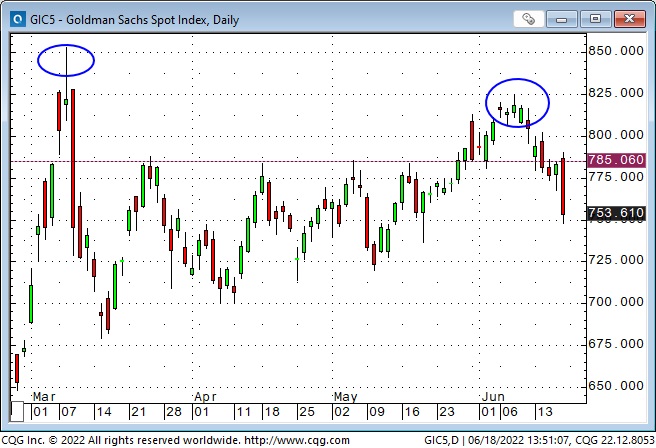
Task: Click the chart title 'GIC5 - Goldman Sachs Spot Index, Daily'
Action: [x=134, y=20]
